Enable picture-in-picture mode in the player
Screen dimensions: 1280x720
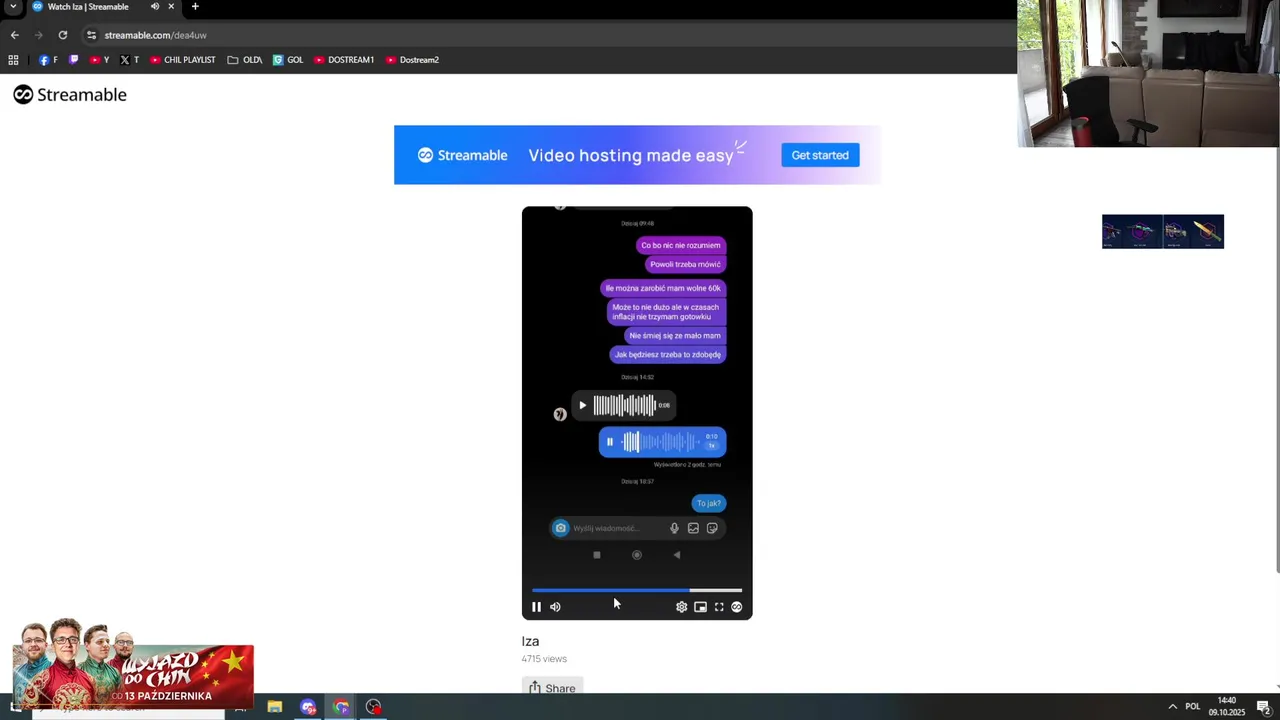click(x=700, y=607)
